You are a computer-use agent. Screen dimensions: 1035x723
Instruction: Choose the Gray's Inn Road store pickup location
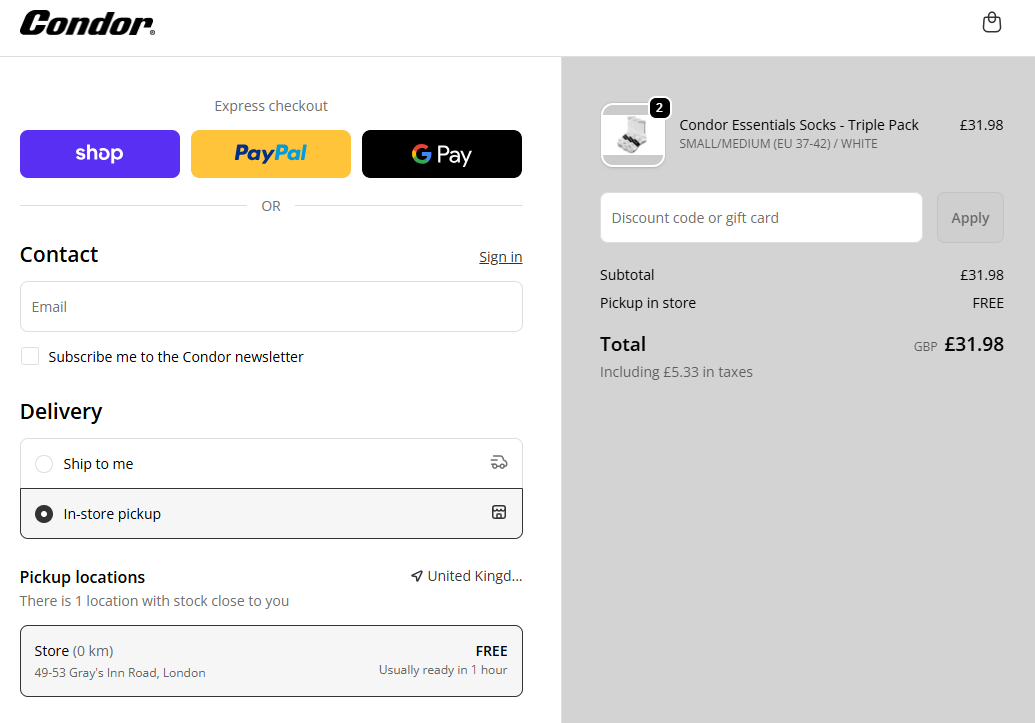pos(271,661)
